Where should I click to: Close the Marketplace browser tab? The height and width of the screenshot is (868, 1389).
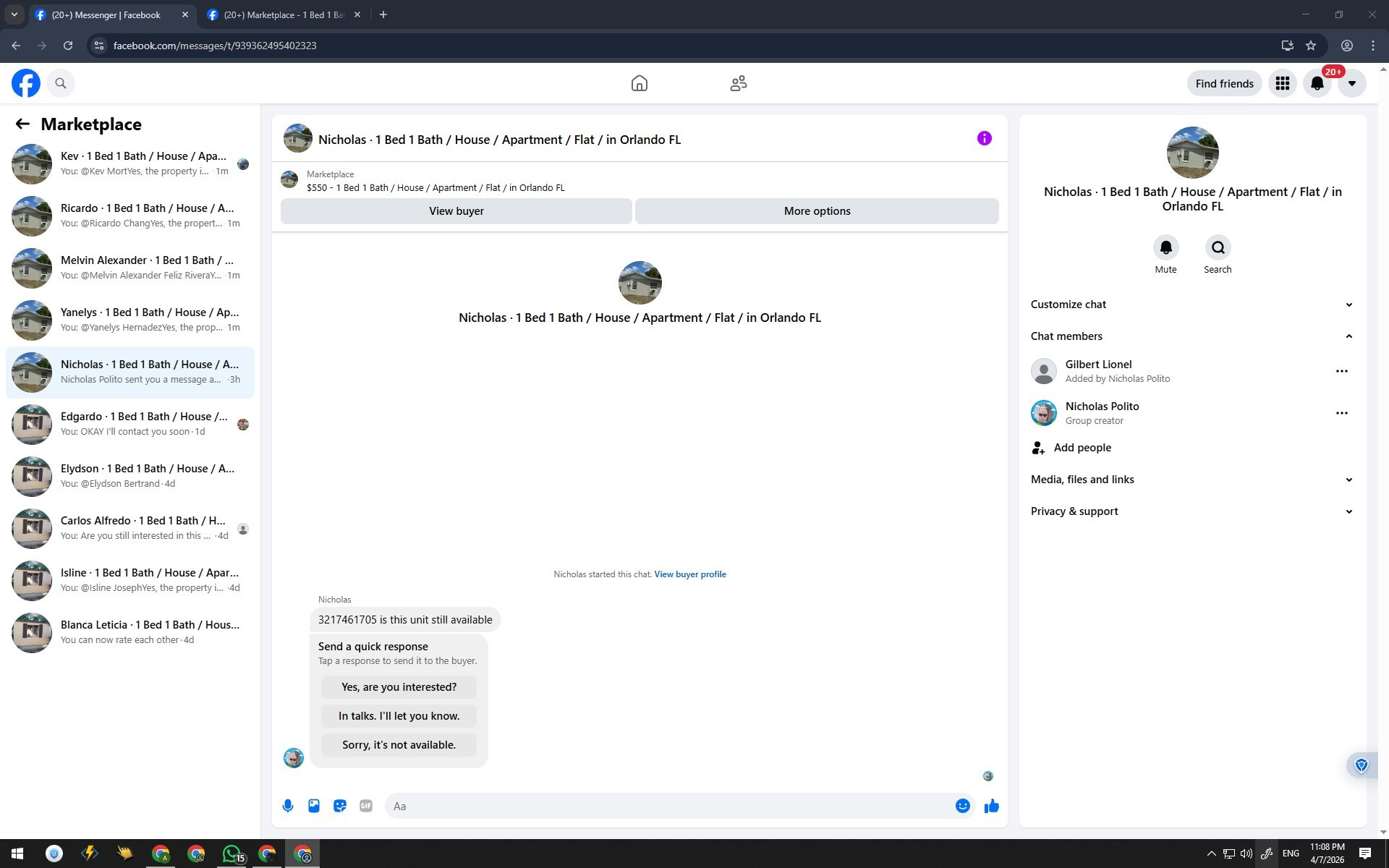(357, 14)
